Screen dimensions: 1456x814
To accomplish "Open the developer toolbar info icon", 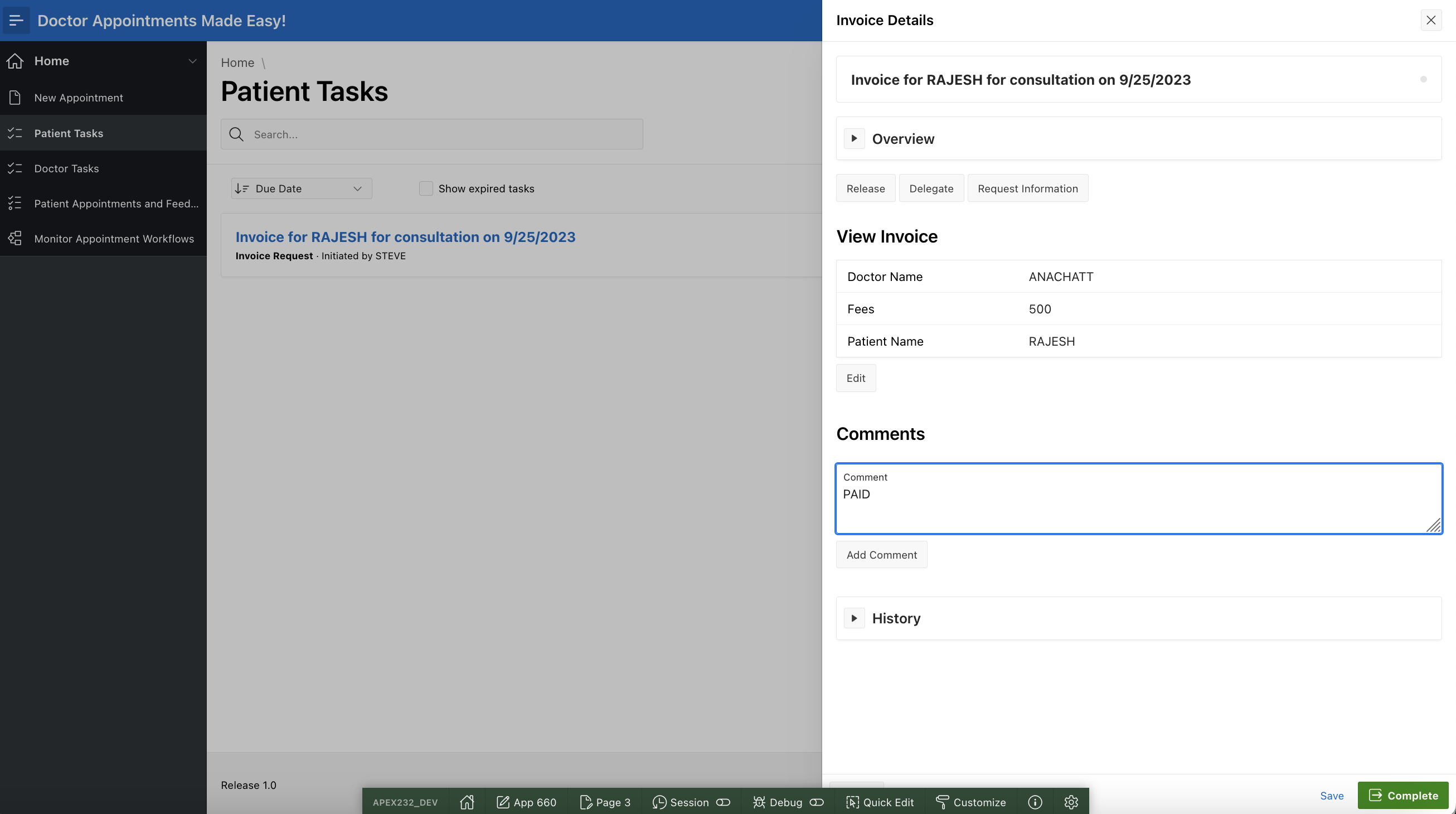I will [x=1035, y=802].
